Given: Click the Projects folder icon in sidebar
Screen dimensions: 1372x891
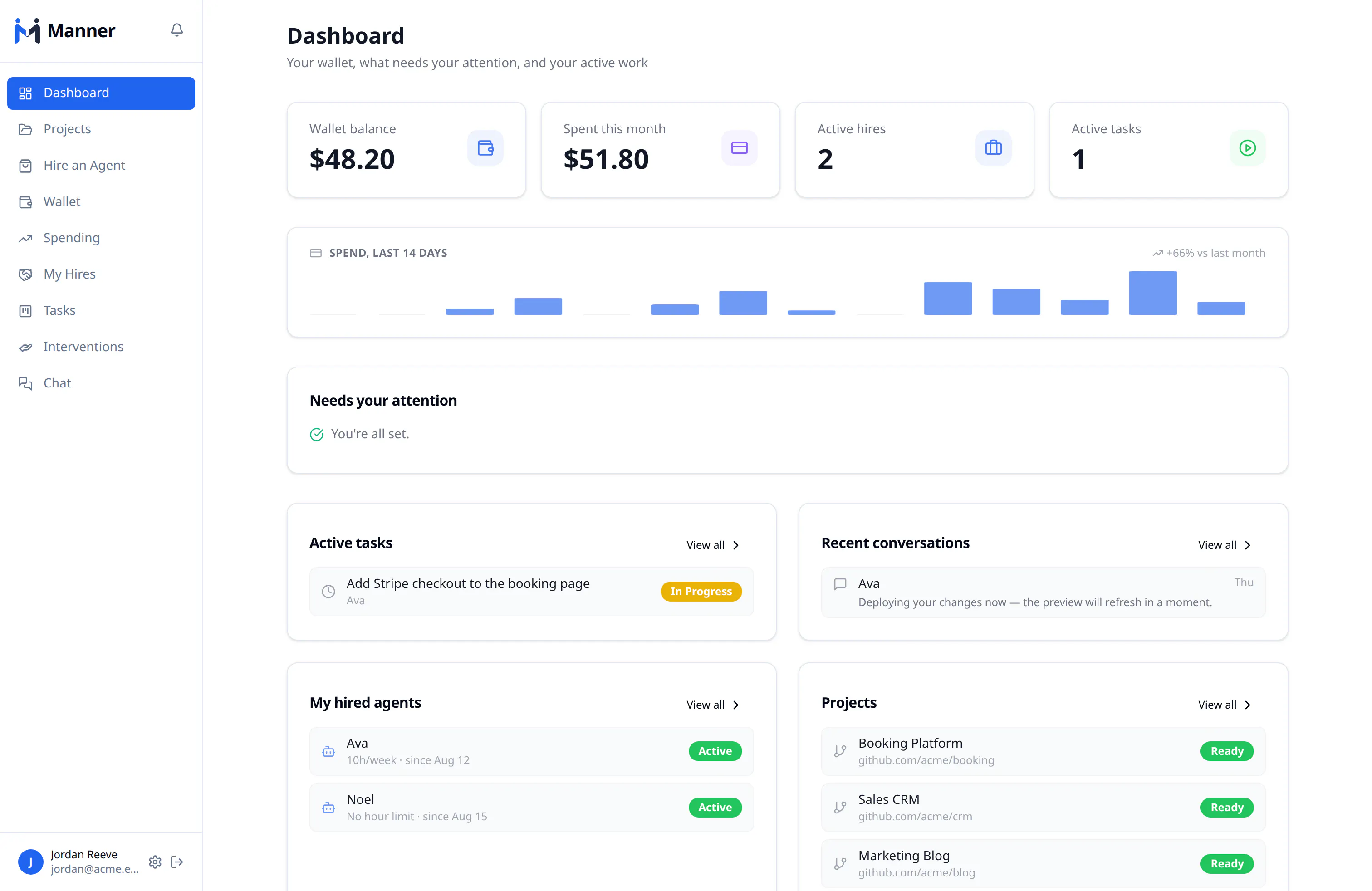Looking at the screenshot, I should click(25, 129).
